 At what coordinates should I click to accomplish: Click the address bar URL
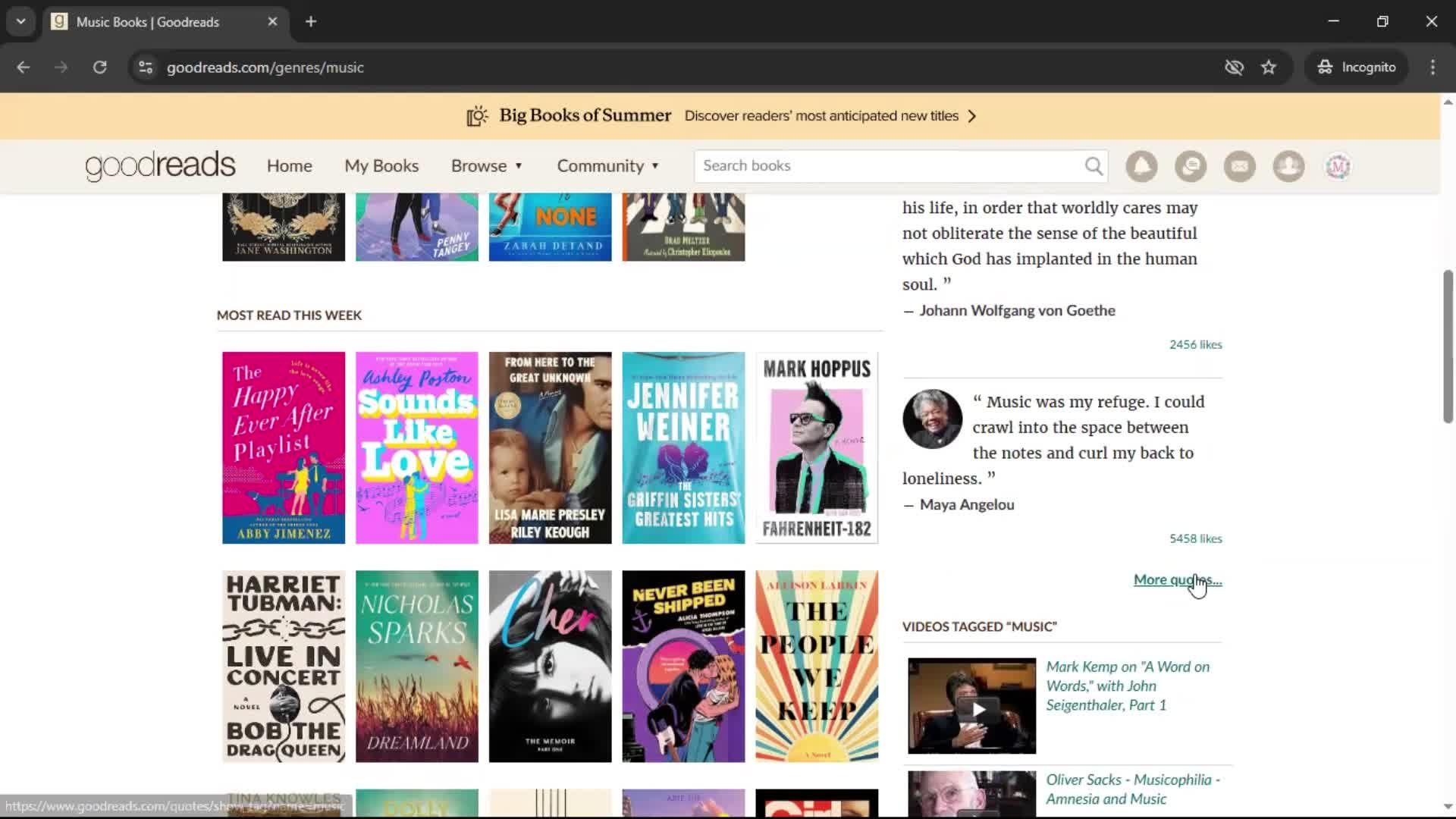(265, 67)
